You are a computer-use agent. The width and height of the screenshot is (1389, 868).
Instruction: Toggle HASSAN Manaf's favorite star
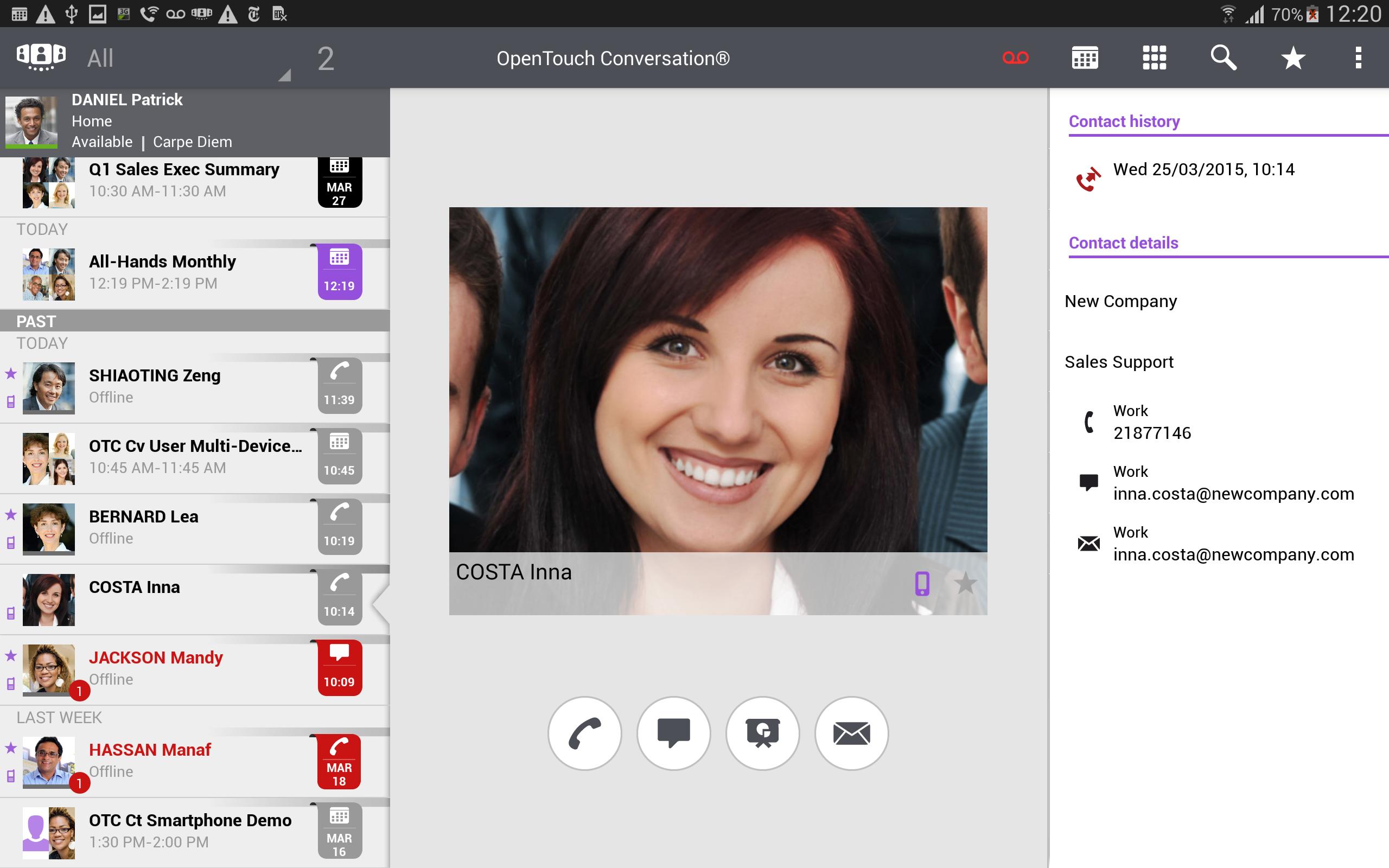(x=11, y=748)
